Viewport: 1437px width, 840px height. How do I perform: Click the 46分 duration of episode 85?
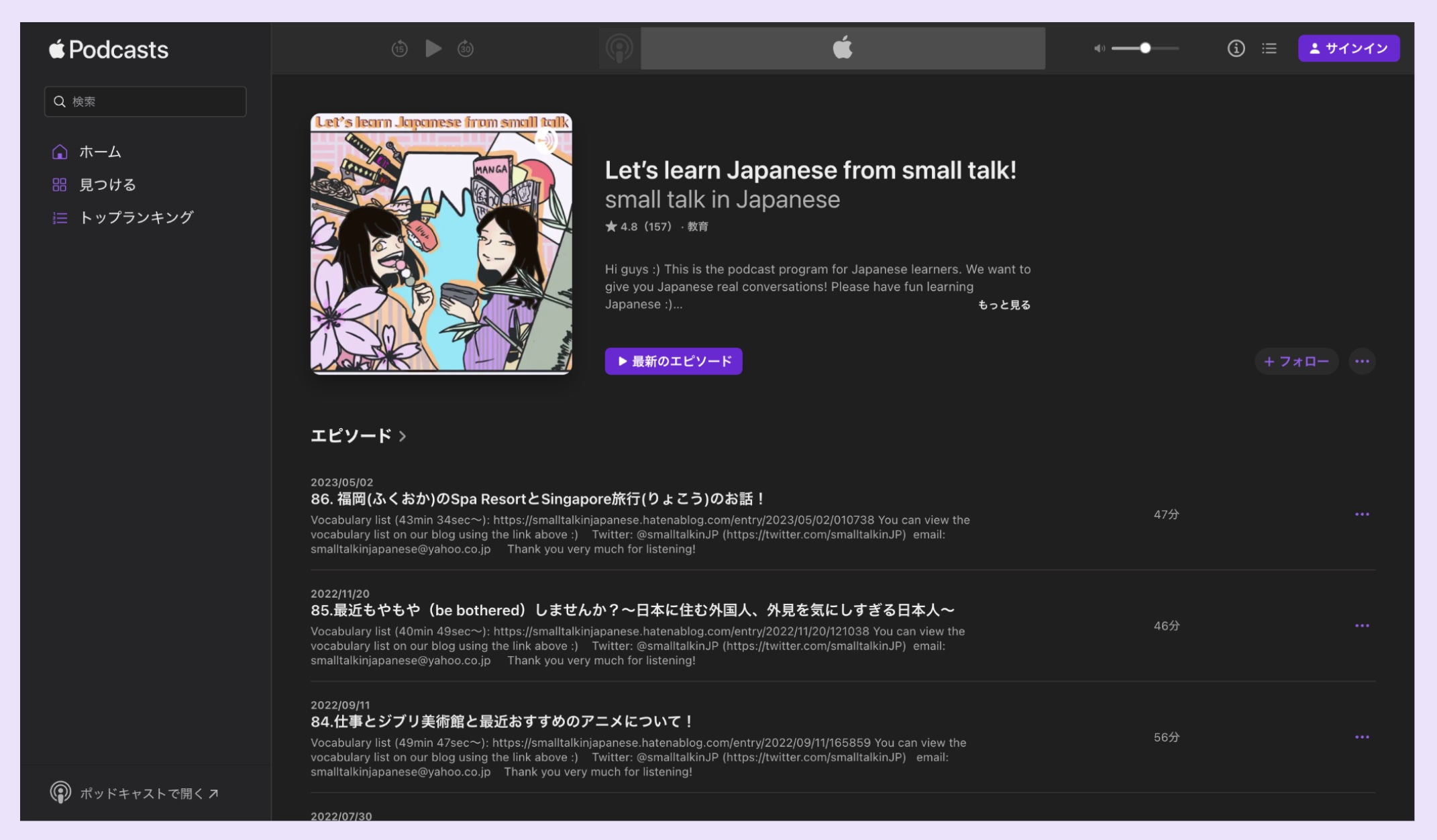(x=1167, y=625)
